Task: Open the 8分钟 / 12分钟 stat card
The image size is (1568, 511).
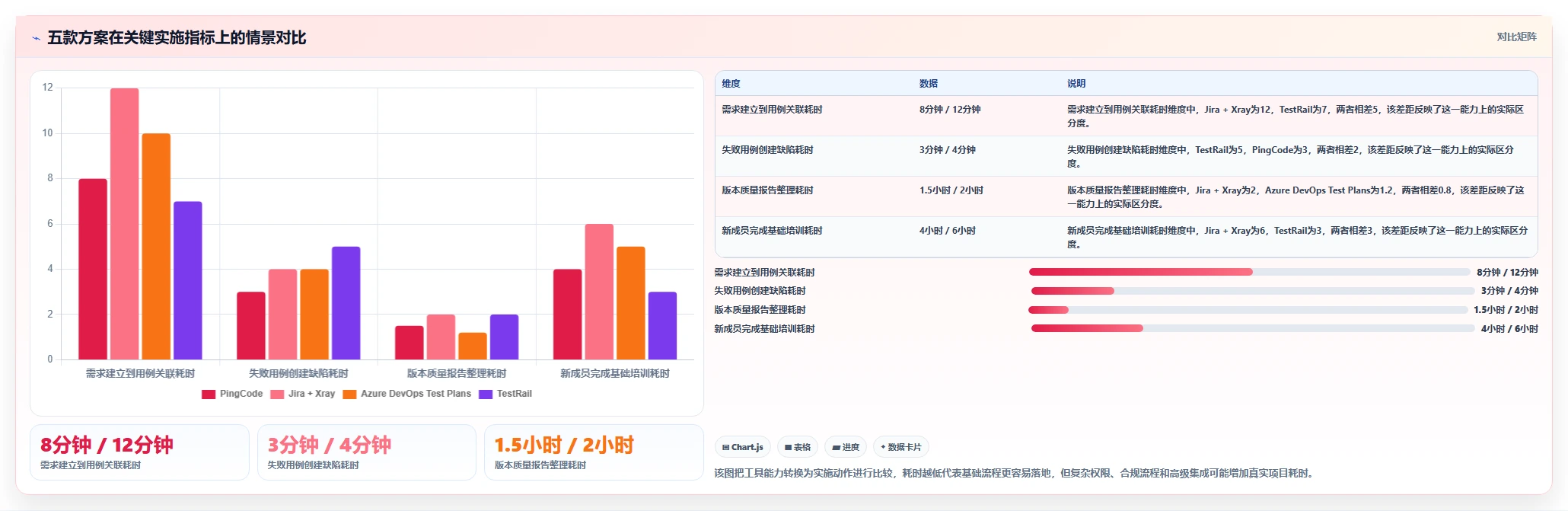Action: coord(139,452)
